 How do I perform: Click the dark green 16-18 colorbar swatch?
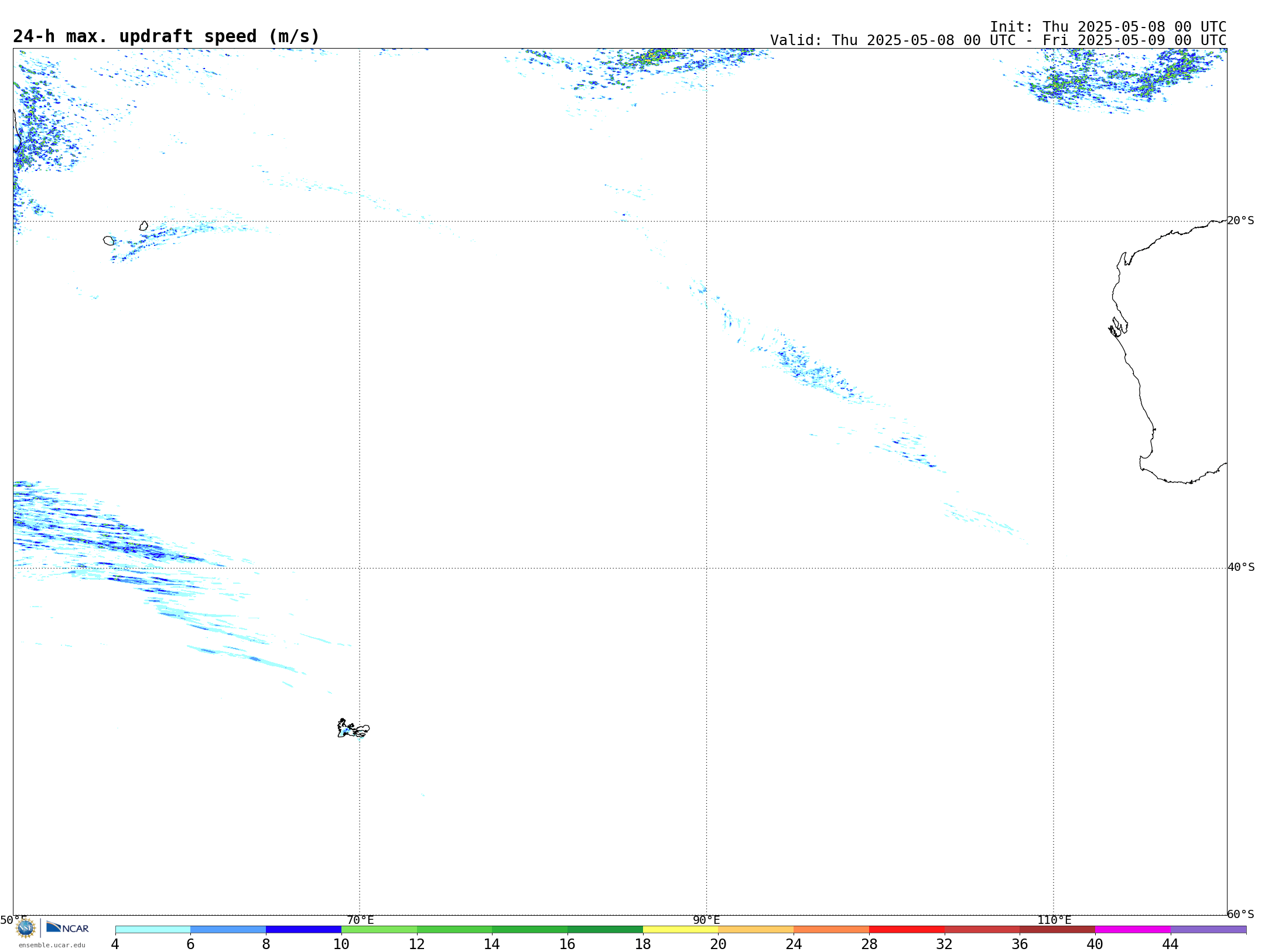coord(605,930)
